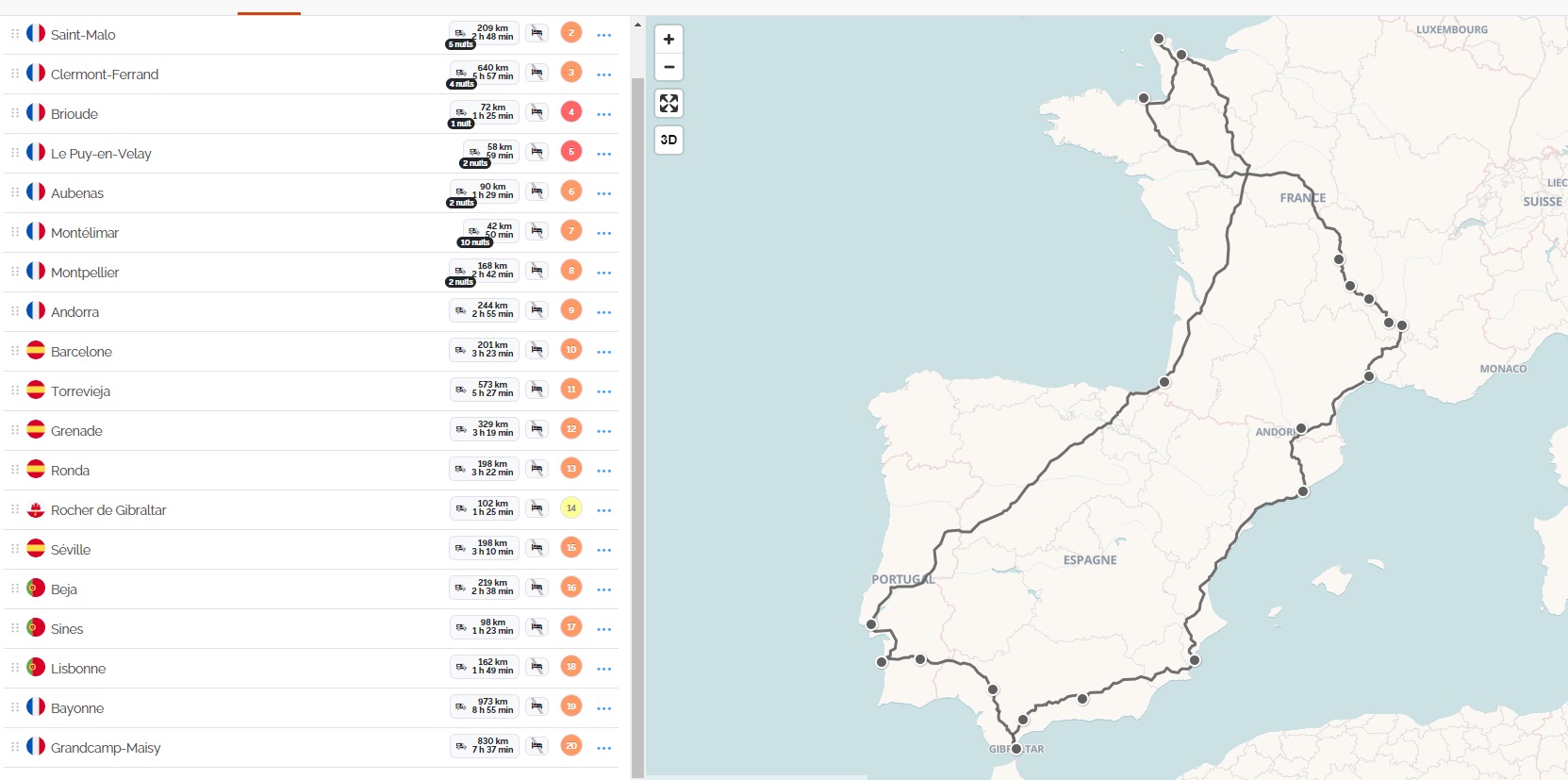Click the scrollbar up arrow of the itinerary list

[x=637, y=25]
